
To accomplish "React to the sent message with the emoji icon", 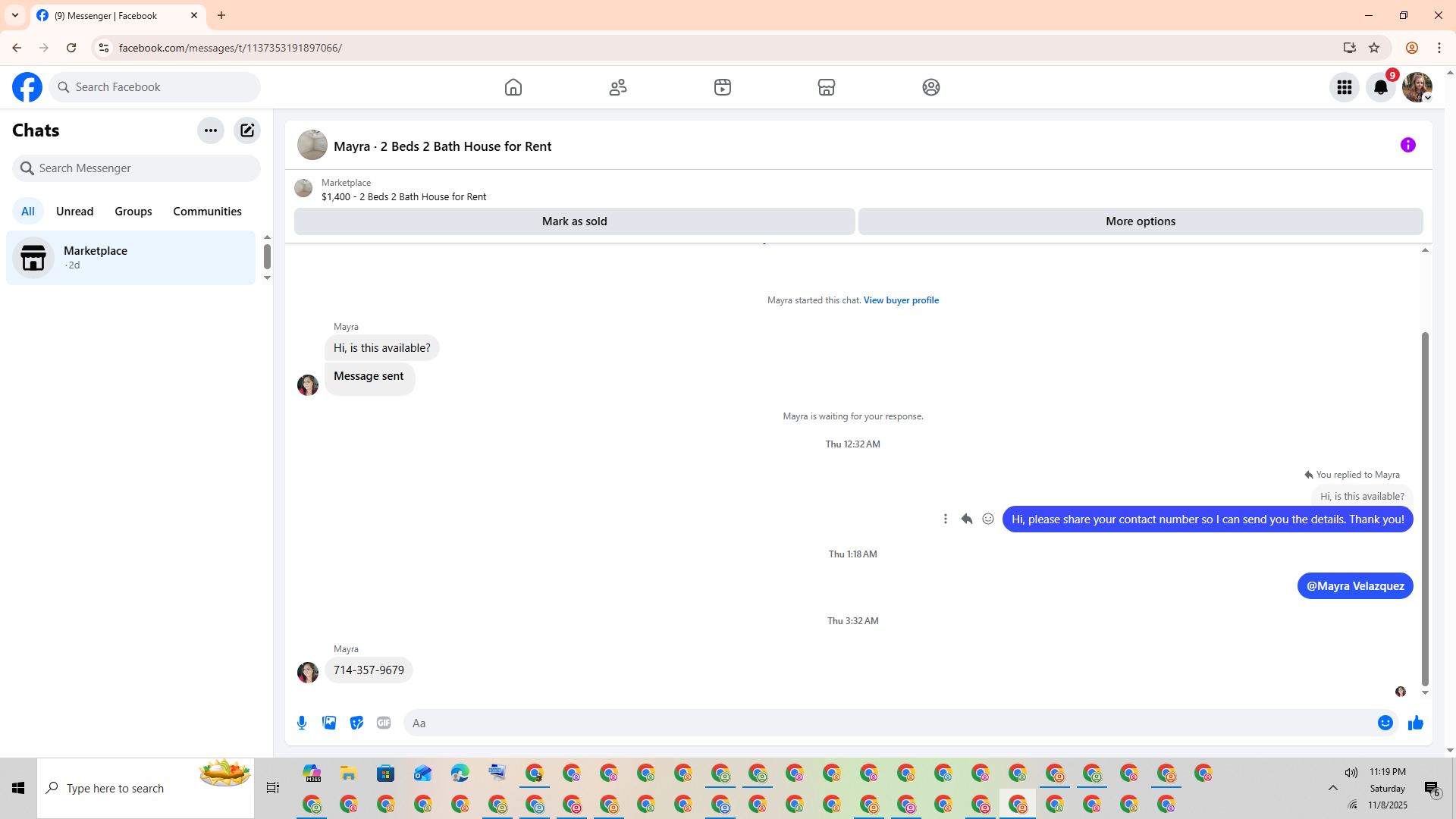I will point(987,519).
